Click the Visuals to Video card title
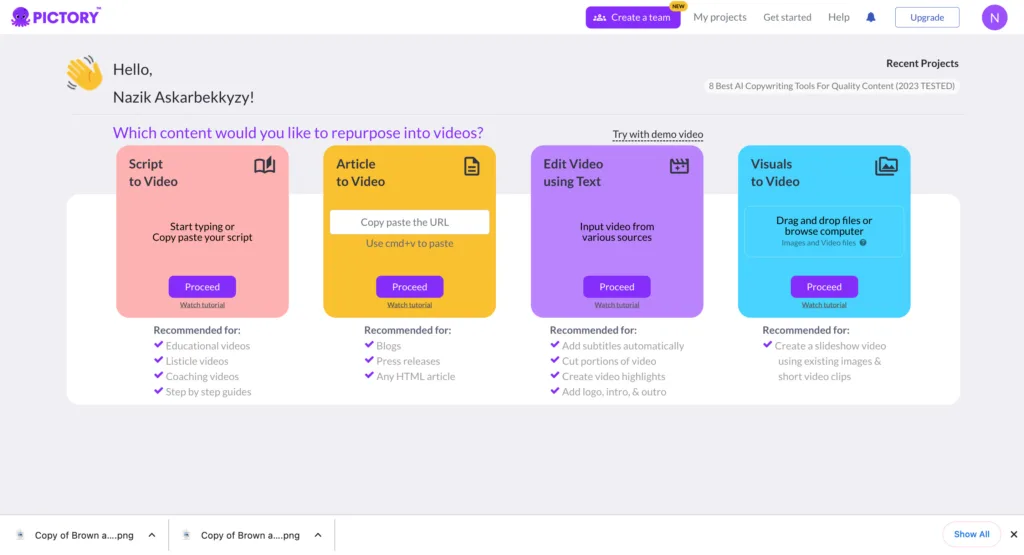 (775, 172)
